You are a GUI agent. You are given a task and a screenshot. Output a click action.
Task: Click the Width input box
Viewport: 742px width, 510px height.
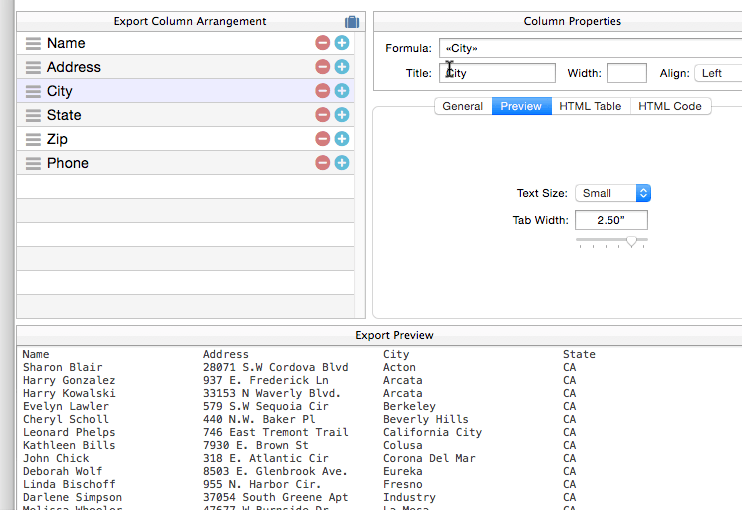[626, 73]
